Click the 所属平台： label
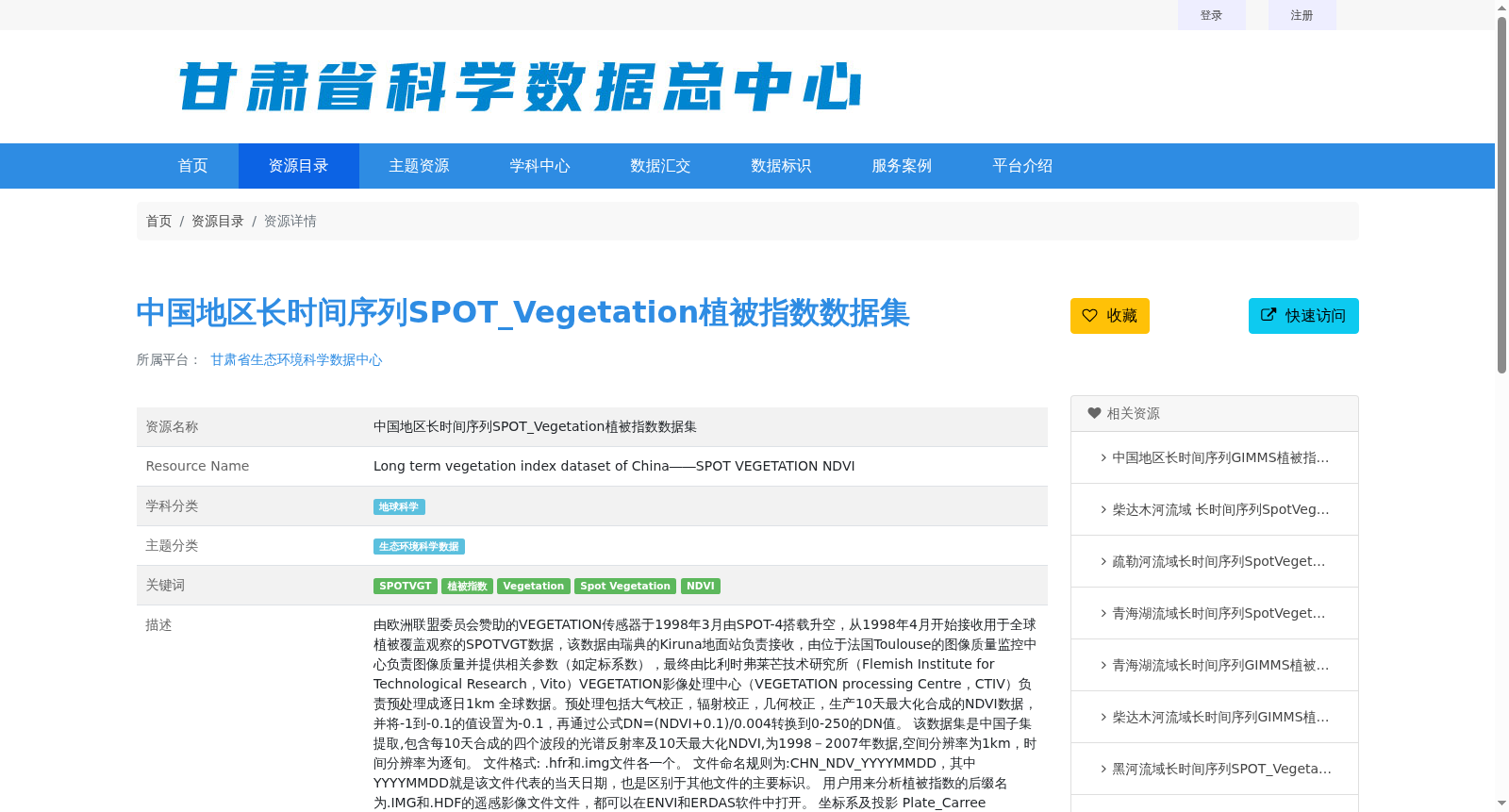 (x=169, y=359)
